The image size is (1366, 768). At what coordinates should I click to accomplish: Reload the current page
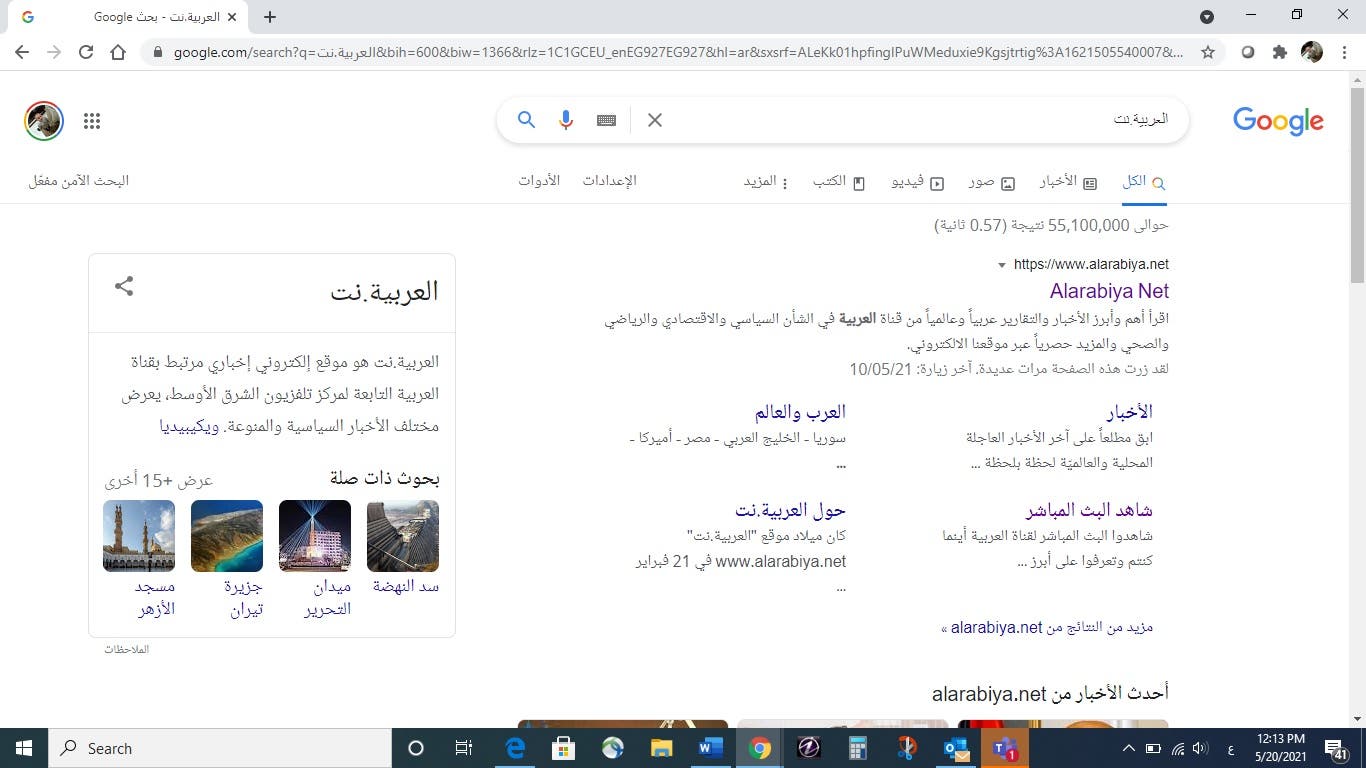(86, 52)
